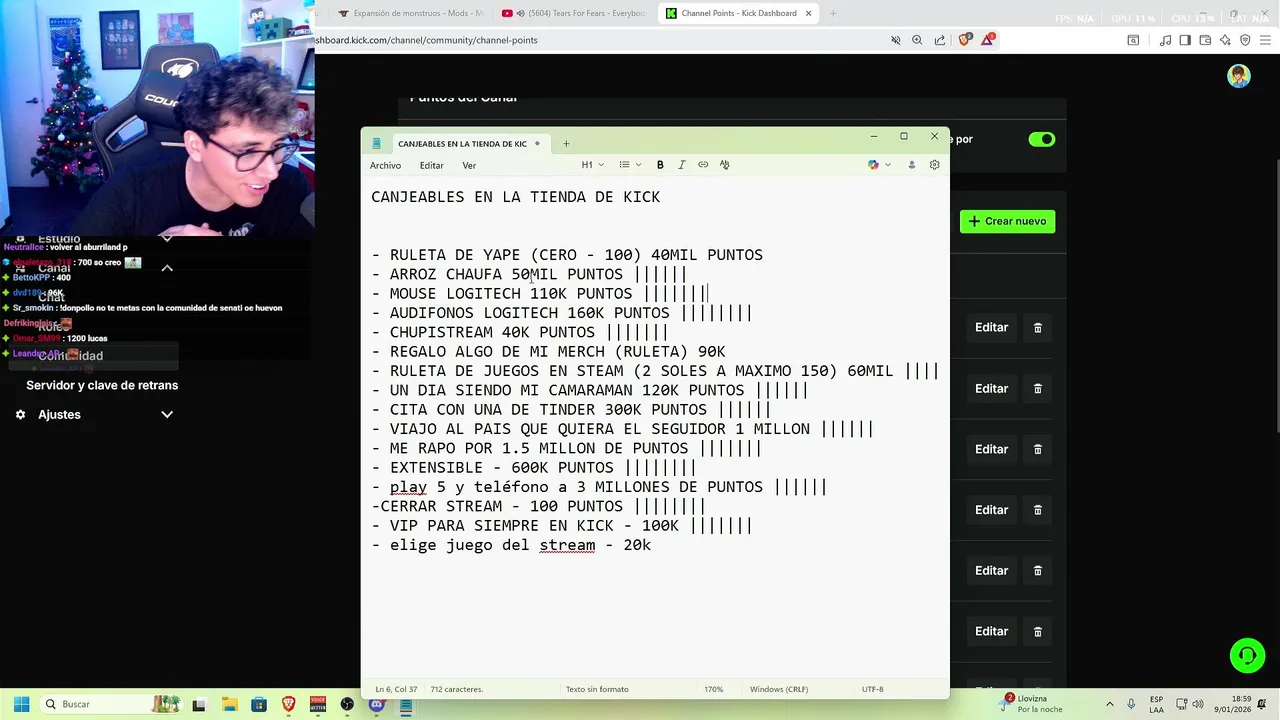Open OBS Studio from taskbar
The height and width of the screenshot is (720, 1280).
tap(347, 704)
